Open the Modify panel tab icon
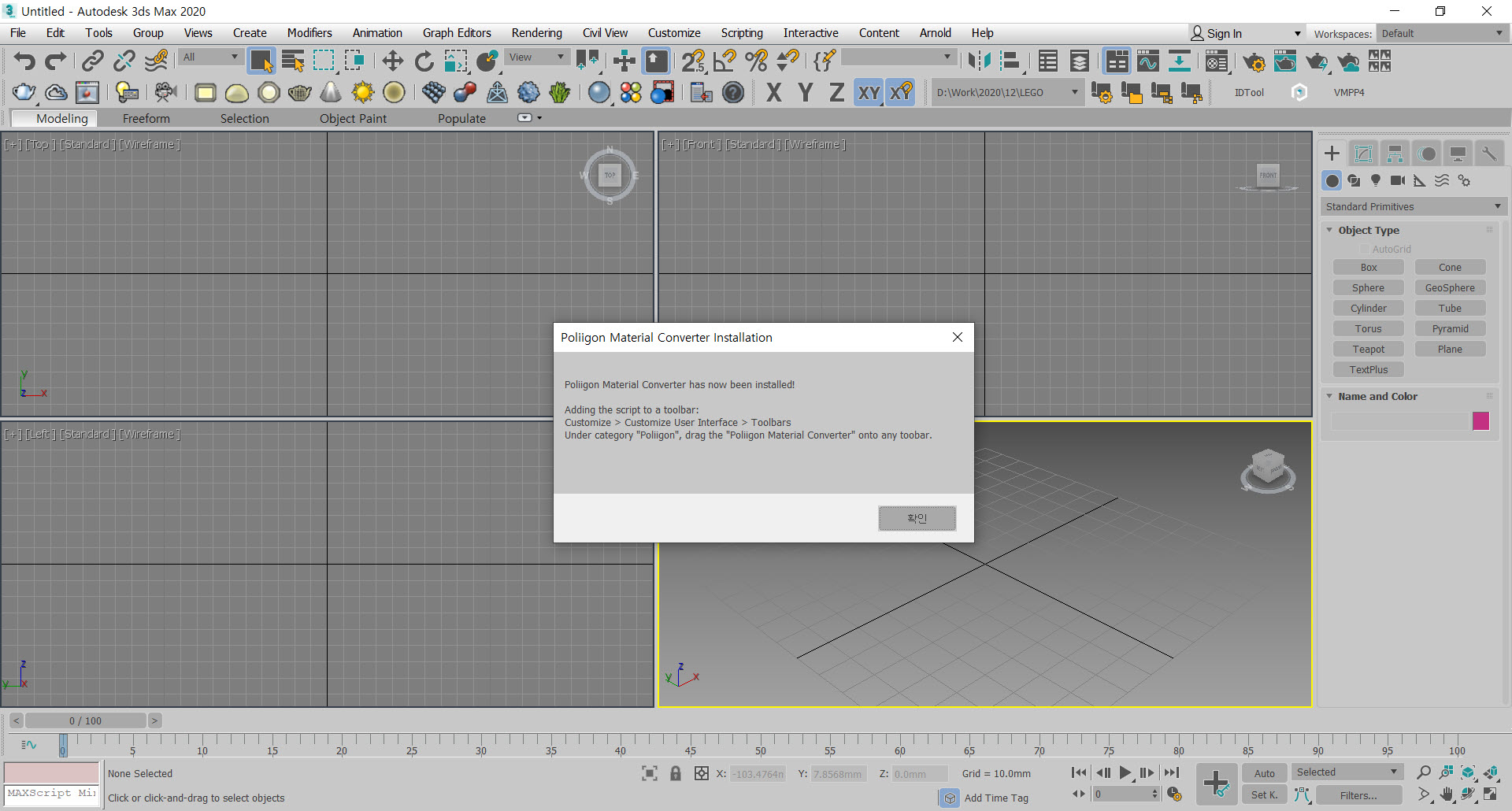The width and height of the screenshot is (1512, 811). coord(1363,154)
